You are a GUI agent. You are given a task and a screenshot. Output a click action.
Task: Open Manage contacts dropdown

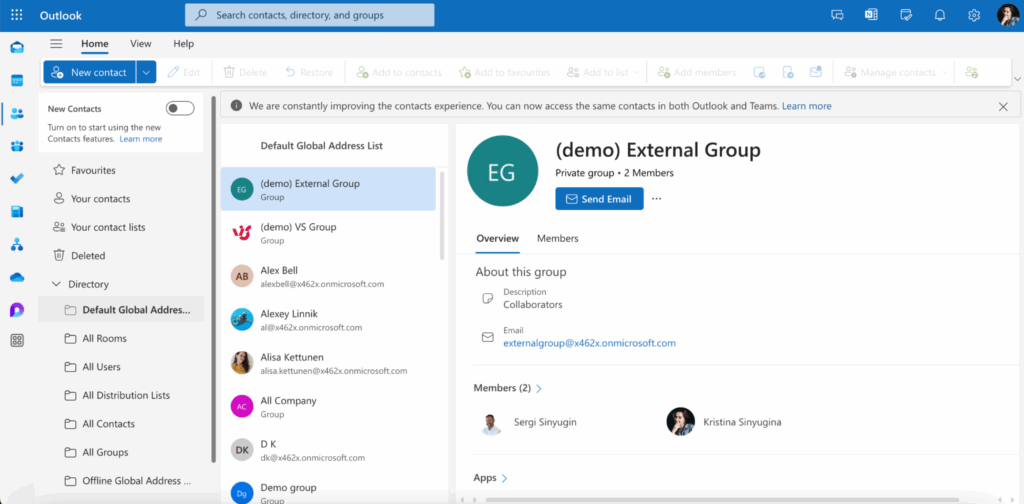coord(895,72)
